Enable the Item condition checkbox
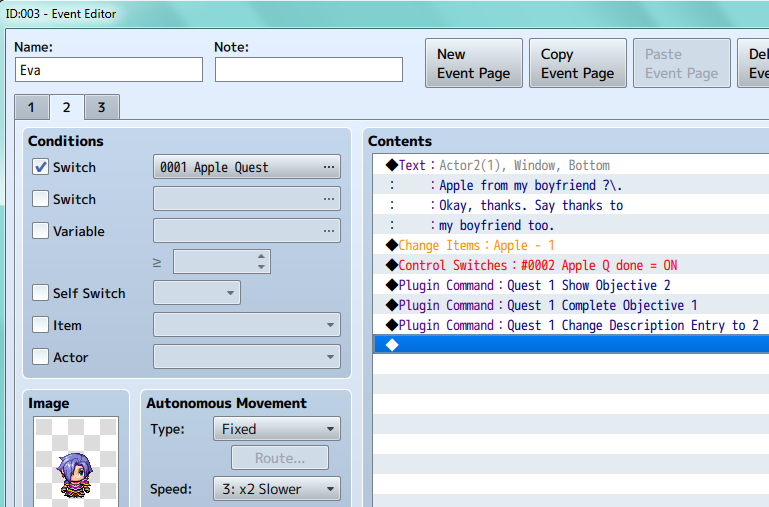The height and width of the screenshot is (507, 769). coord(40,325)
